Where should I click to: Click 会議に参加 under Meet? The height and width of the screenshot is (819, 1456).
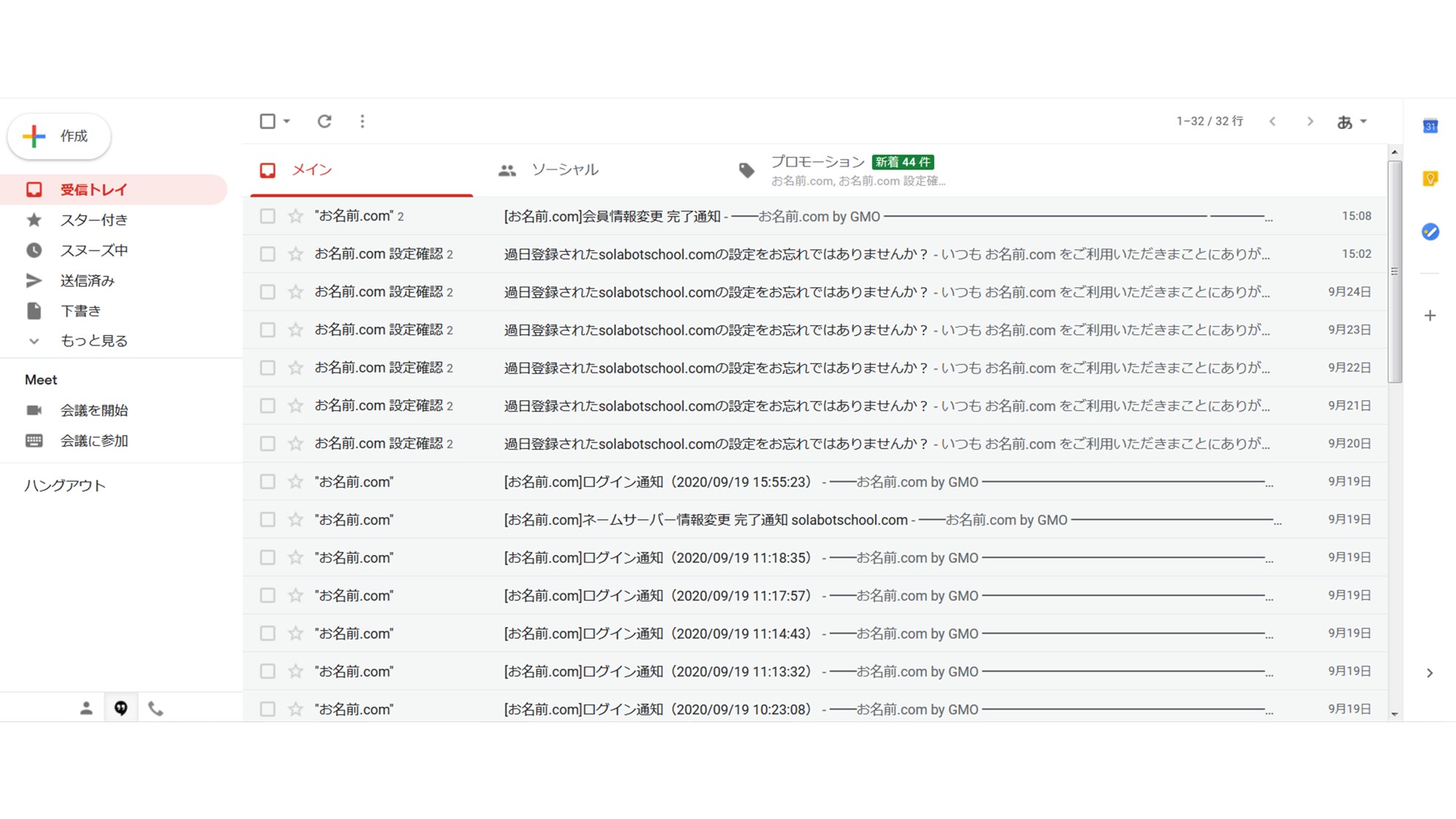point(93,441)
